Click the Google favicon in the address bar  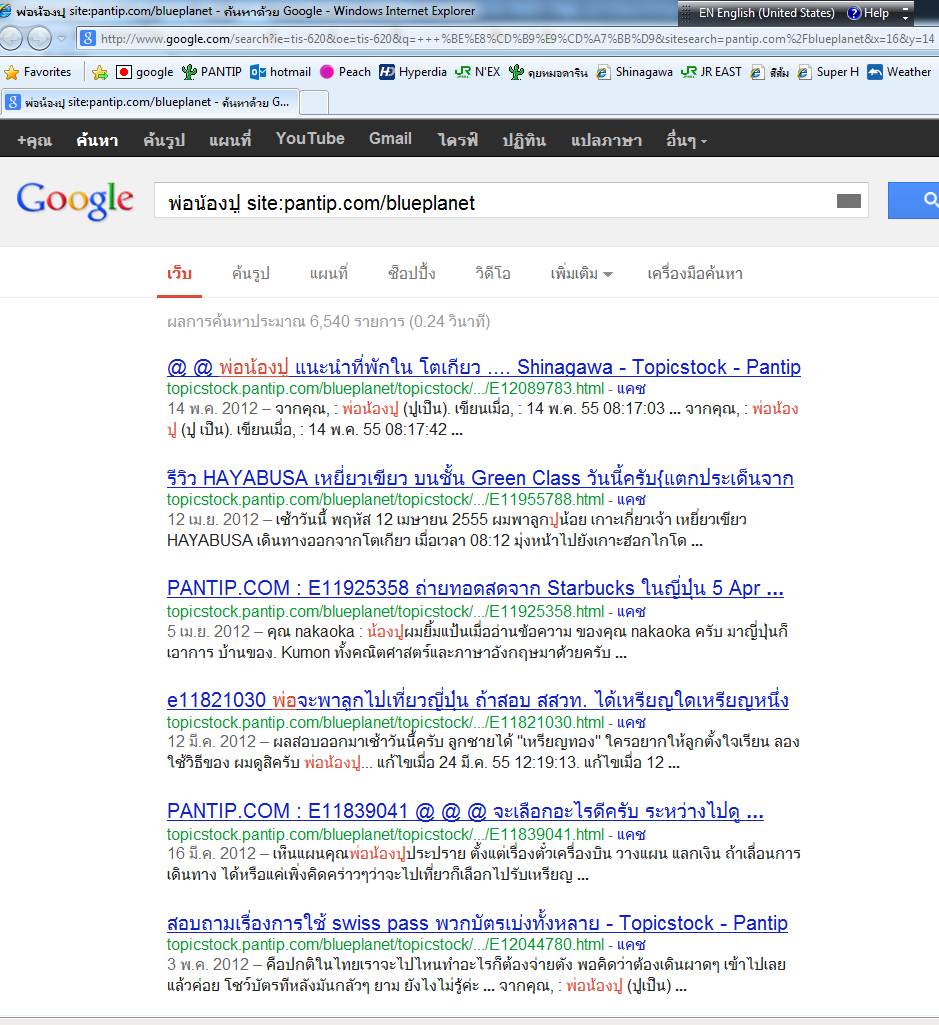tap(88, 38)
